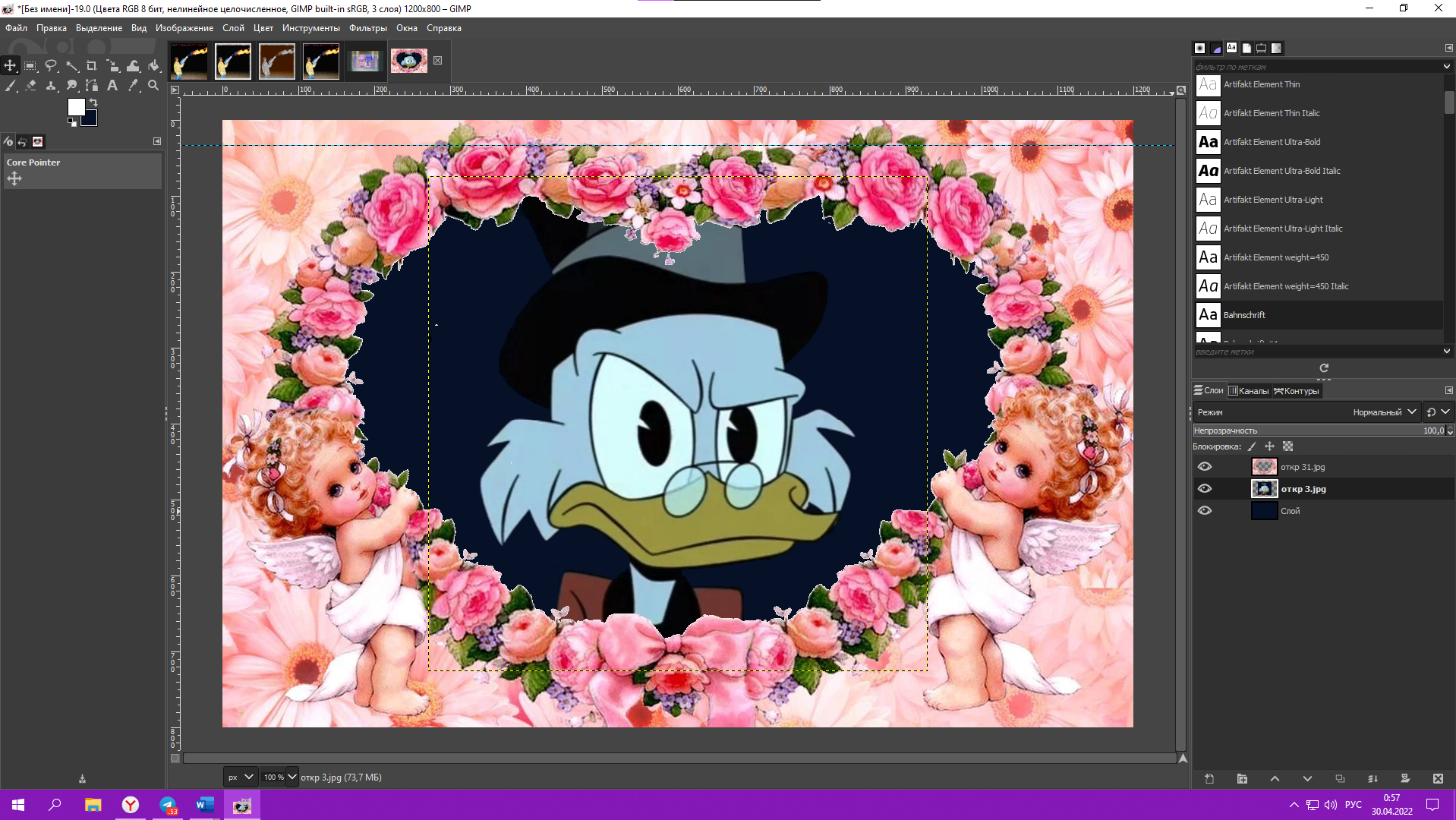Toggle quick mask at canvas corner
Image resolution: width=1456 pixels, height=820 pixels.
pos(175,758)
